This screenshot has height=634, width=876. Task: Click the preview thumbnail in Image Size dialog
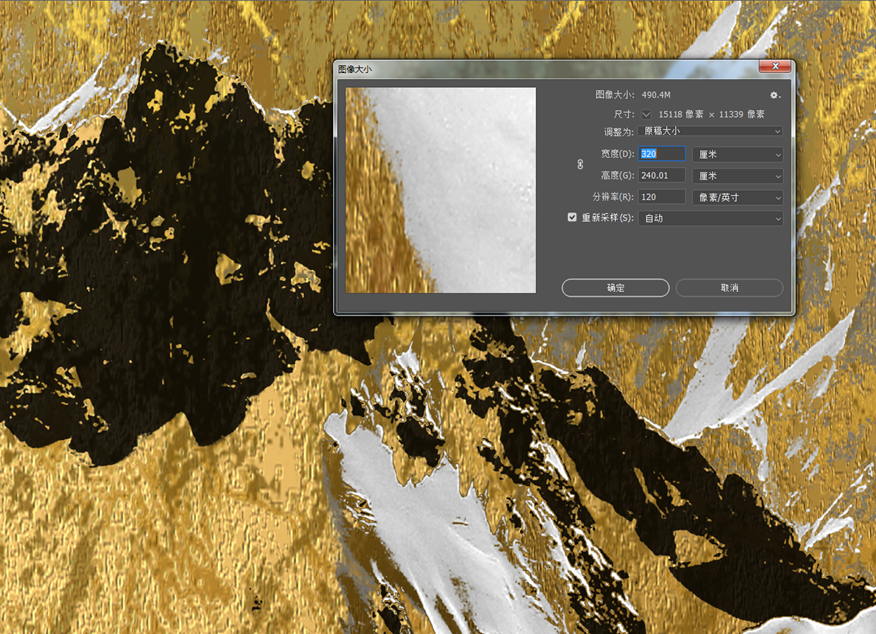coord(441,190)
